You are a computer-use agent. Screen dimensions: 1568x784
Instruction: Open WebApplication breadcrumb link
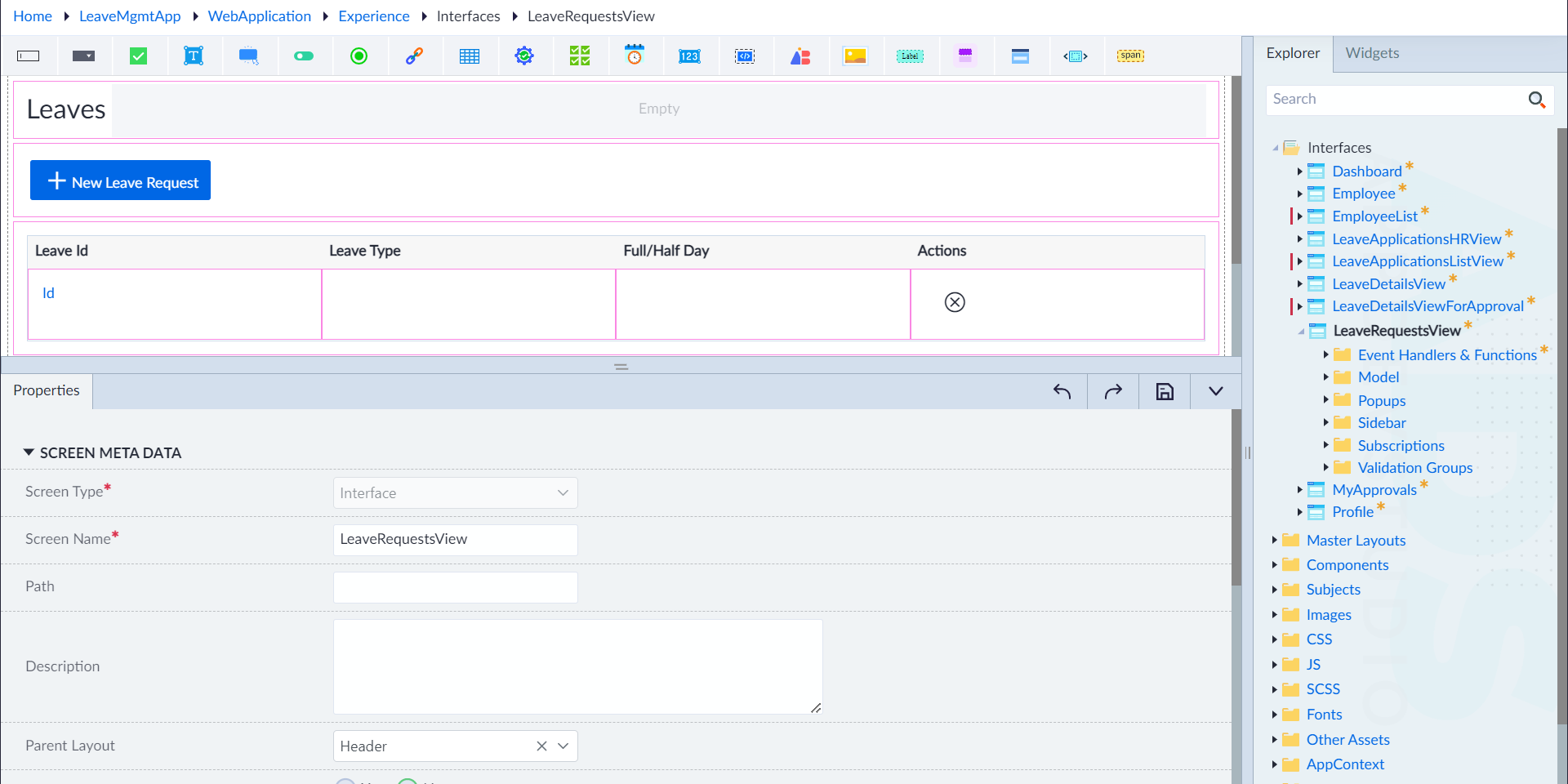coord(260,16)
